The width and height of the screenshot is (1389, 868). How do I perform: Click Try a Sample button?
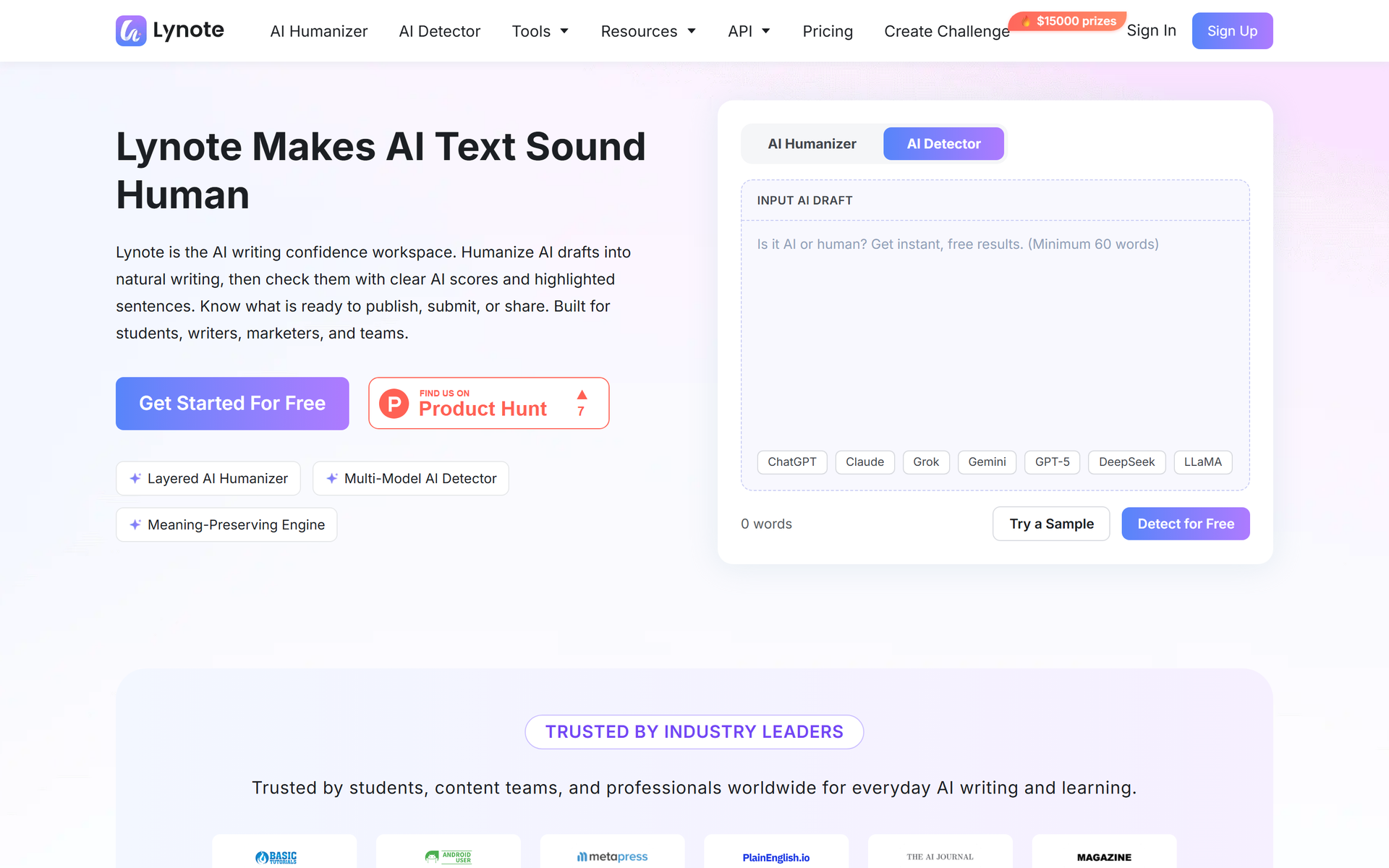coord(1051,524)
